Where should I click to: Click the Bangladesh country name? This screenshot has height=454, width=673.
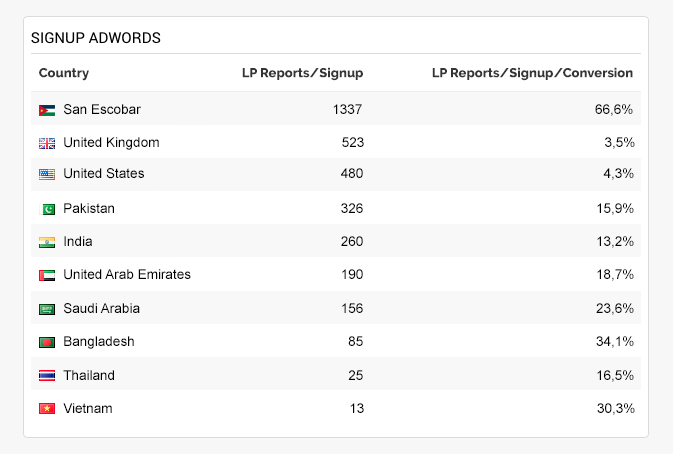[98, 341]
